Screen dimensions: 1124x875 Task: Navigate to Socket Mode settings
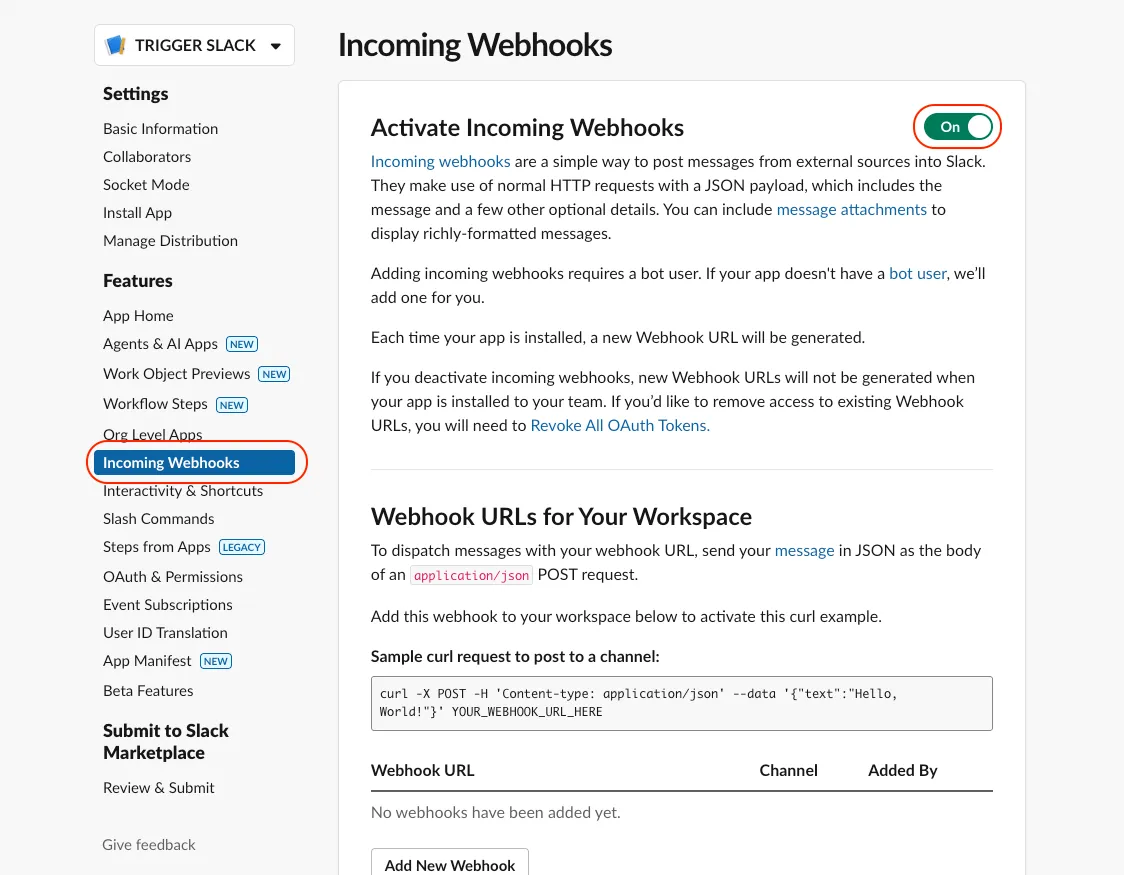146,185
